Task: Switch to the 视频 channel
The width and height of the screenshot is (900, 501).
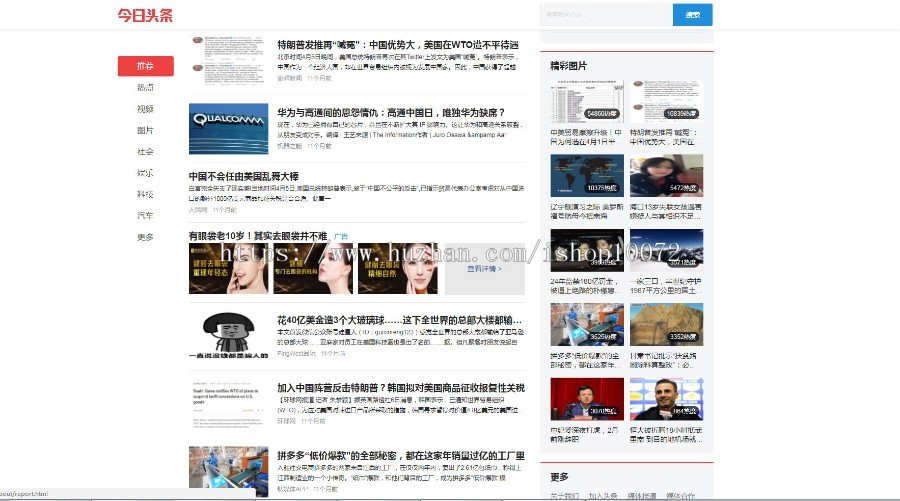Action: pos(145,108)
